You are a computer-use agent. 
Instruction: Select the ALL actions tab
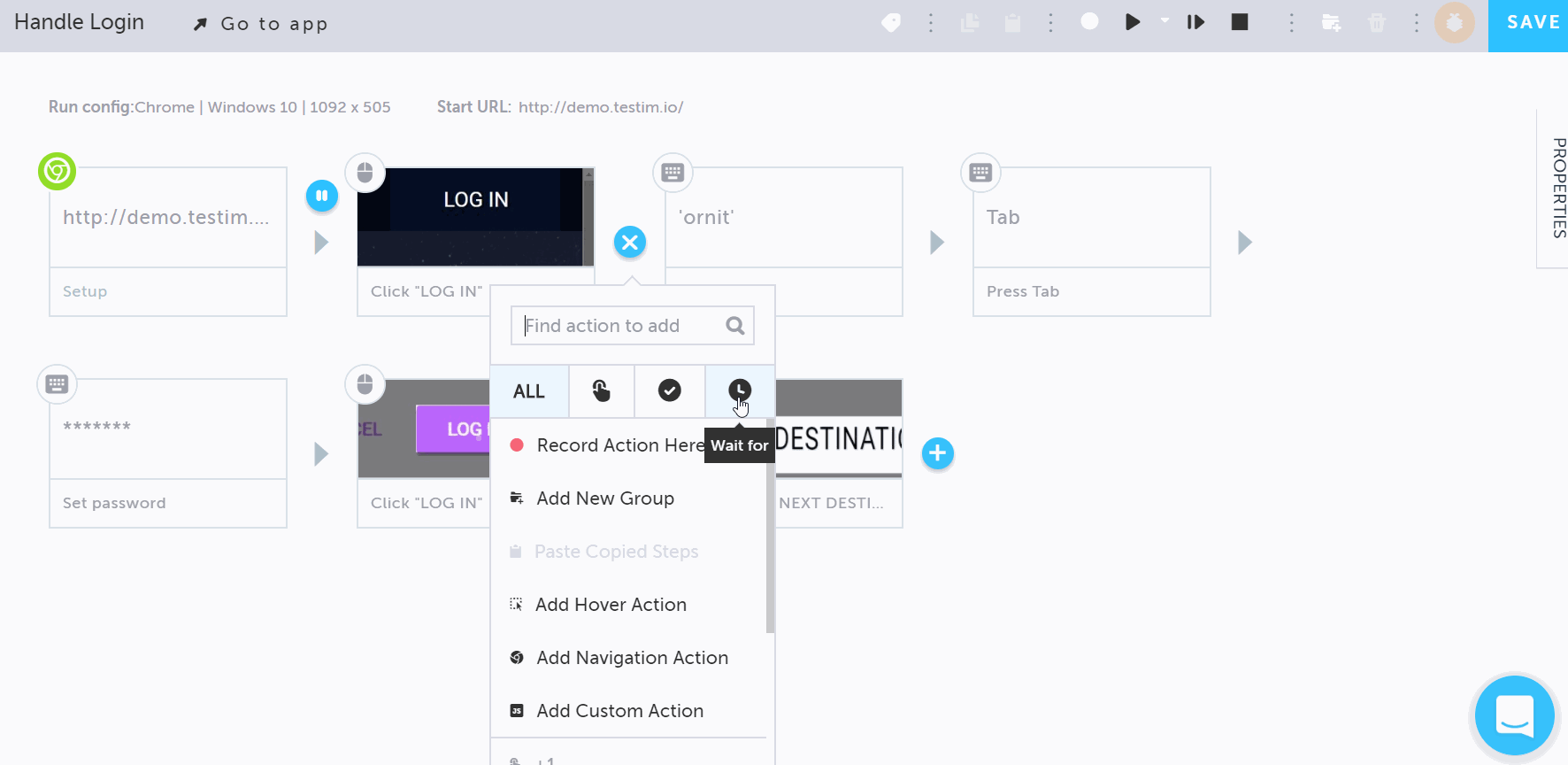pos(529,391)
